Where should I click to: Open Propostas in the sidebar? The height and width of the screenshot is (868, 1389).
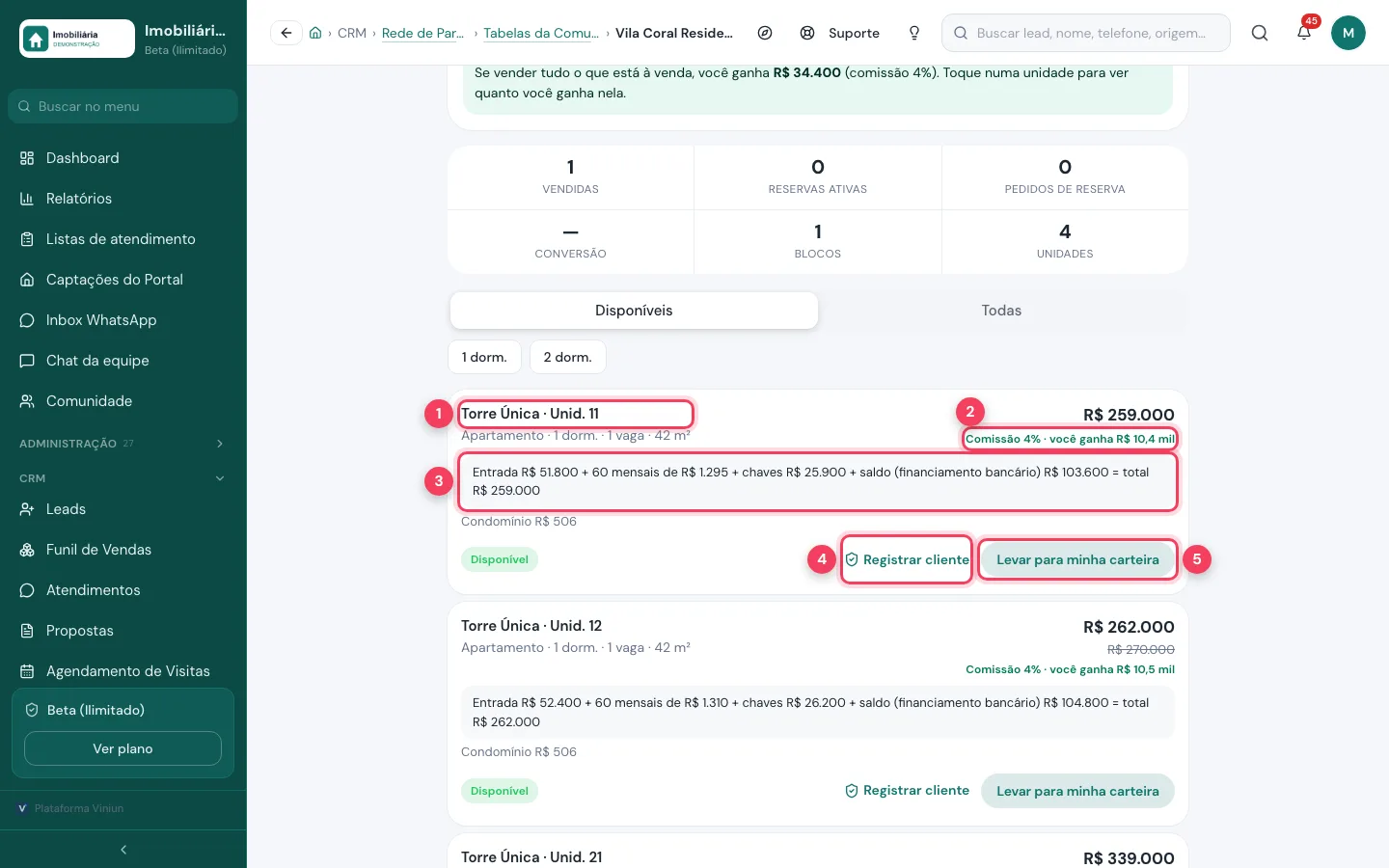(x=123, y=631)
